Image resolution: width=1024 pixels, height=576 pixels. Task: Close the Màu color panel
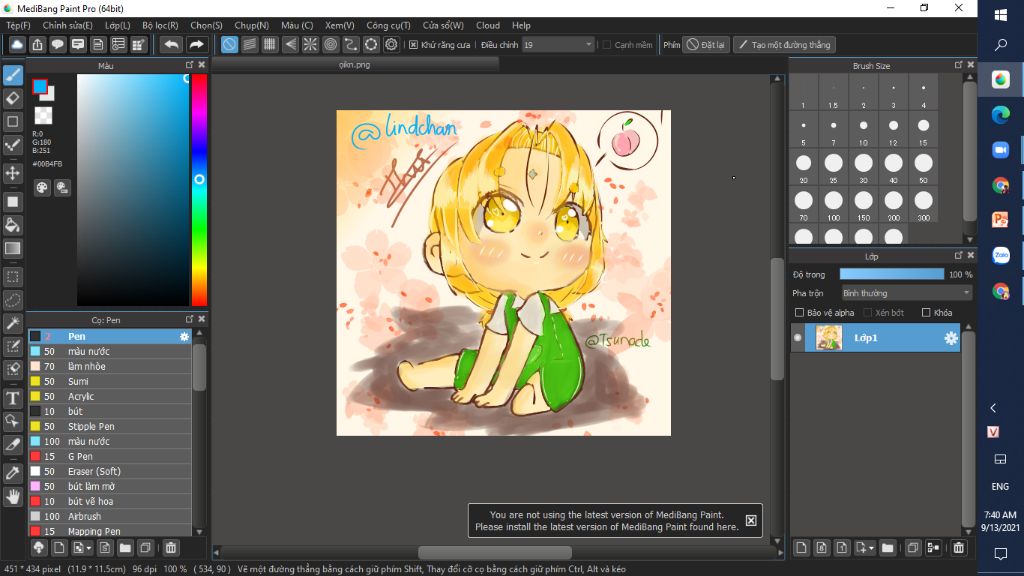202,65
